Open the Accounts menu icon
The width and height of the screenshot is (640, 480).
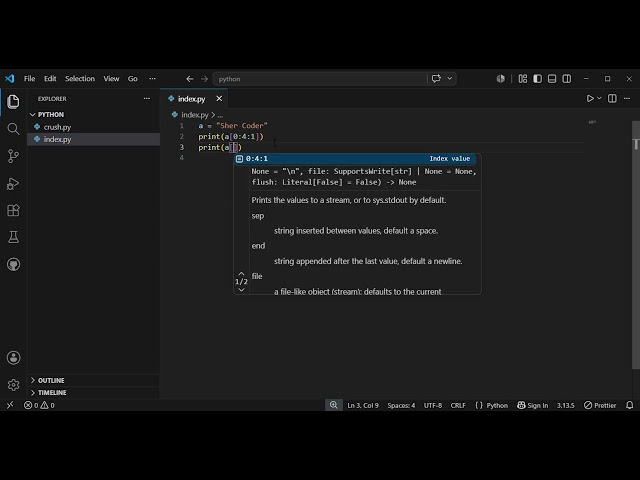coord(13,358)
